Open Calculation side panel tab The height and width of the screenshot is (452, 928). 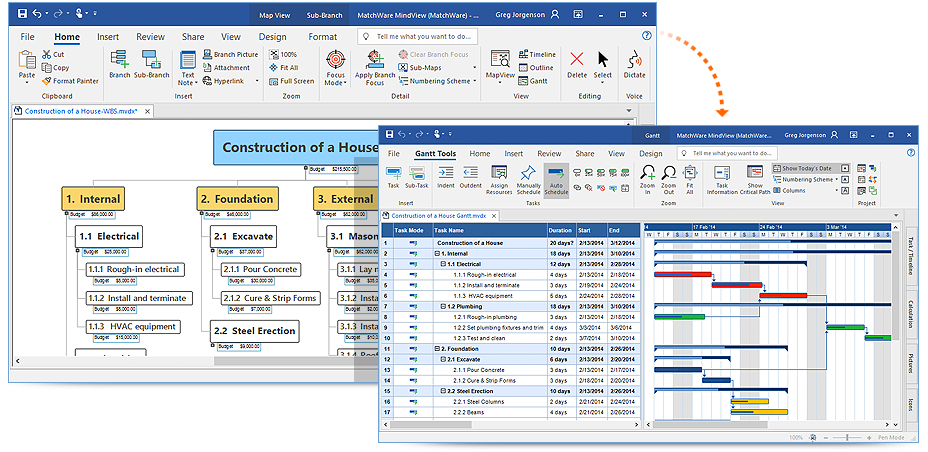point(910,314)
